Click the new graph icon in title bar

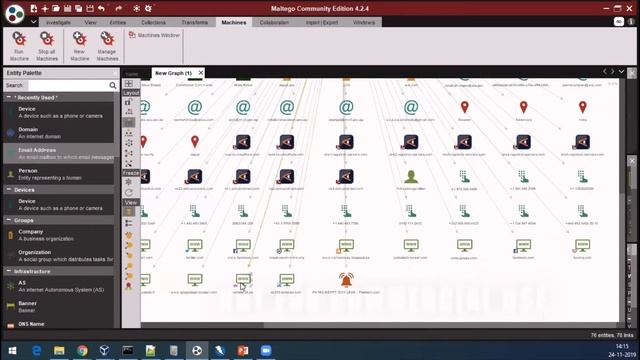tap(34, 8)
